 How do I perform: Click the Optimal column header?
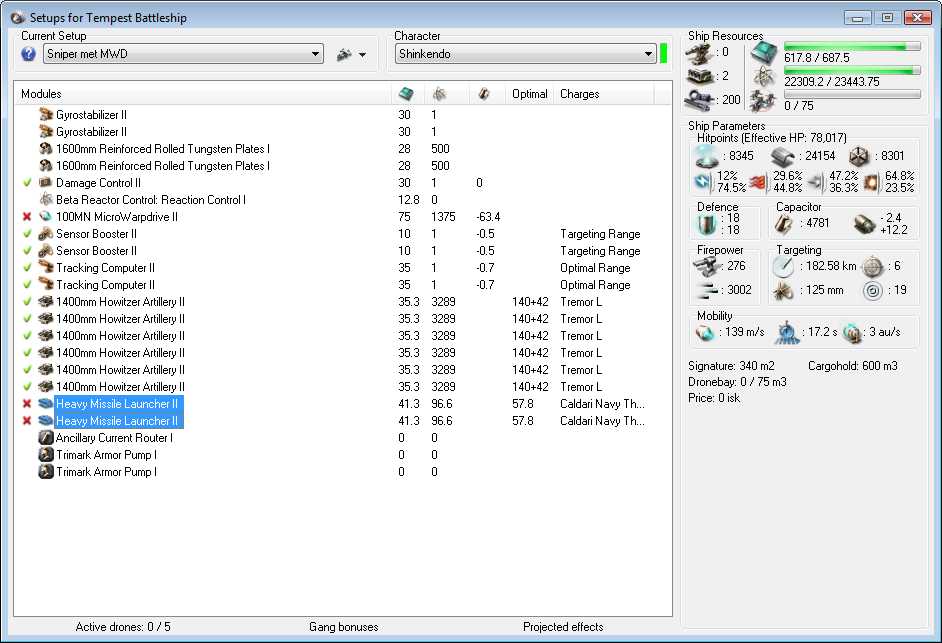pos(529,94)
